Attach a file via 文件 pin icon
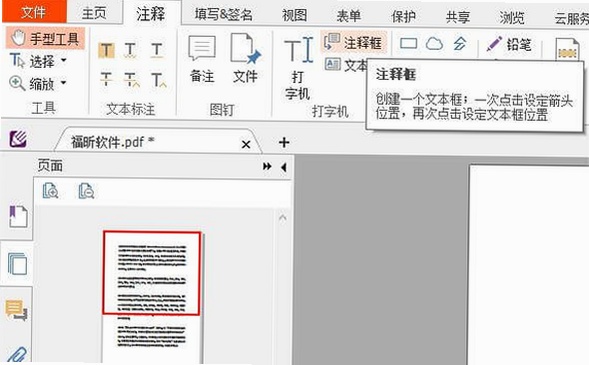This screenshot has width=589, height=365. (245, 58)
